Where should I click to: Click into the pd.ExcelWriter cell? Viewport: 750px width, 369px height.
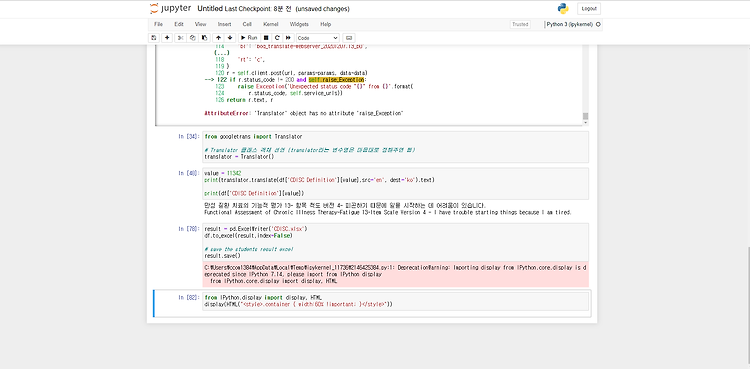click(395, 242)
